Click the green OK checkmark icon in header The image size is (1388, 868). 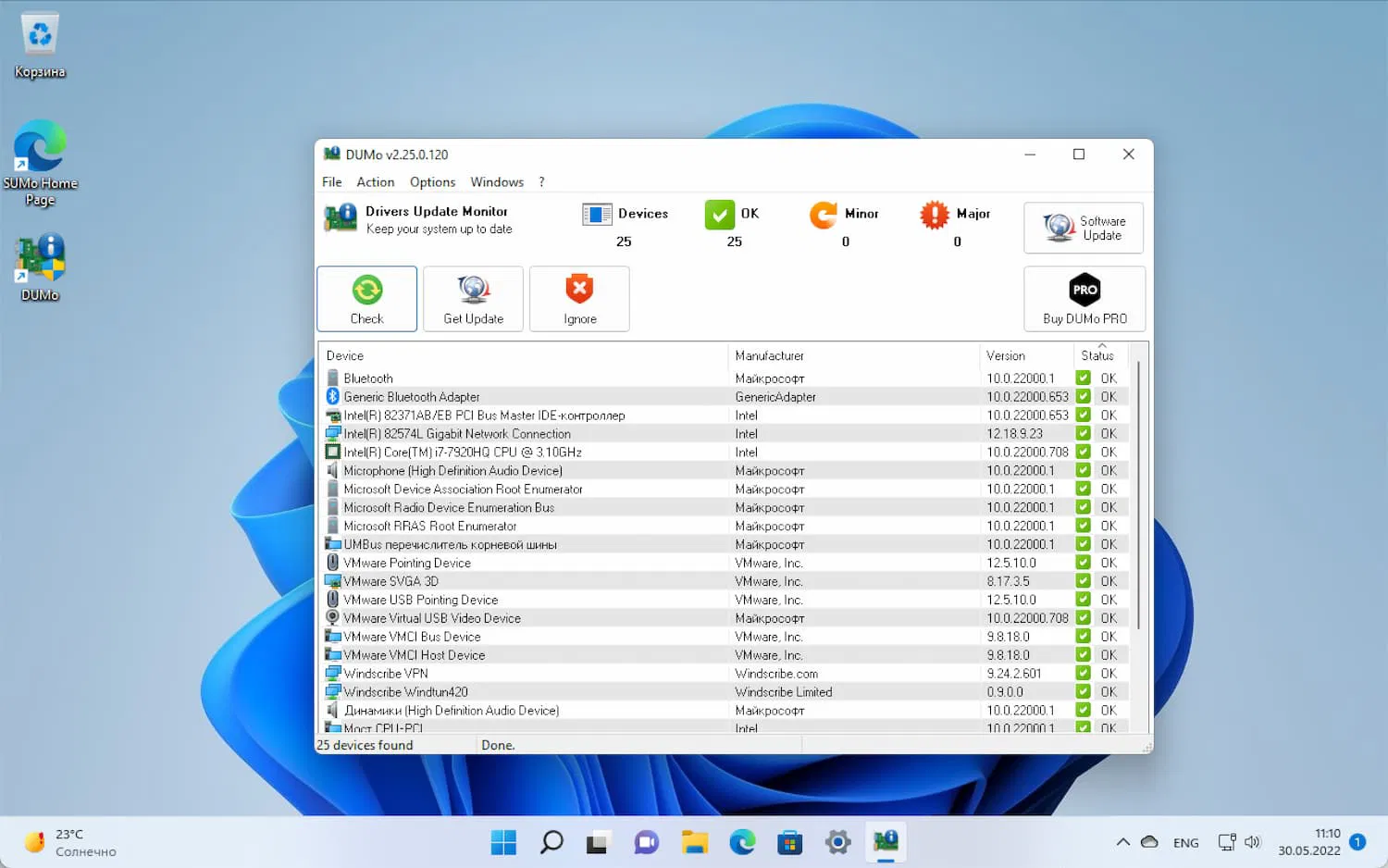[x=720, y=214]
